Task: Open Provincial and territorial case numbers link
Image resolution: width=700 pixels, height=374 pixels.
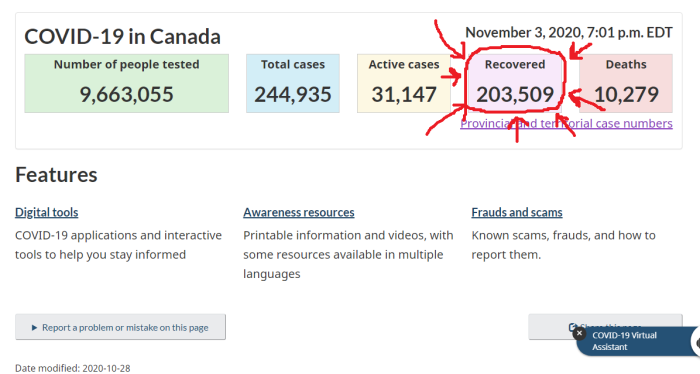Action: coord(567,124)
